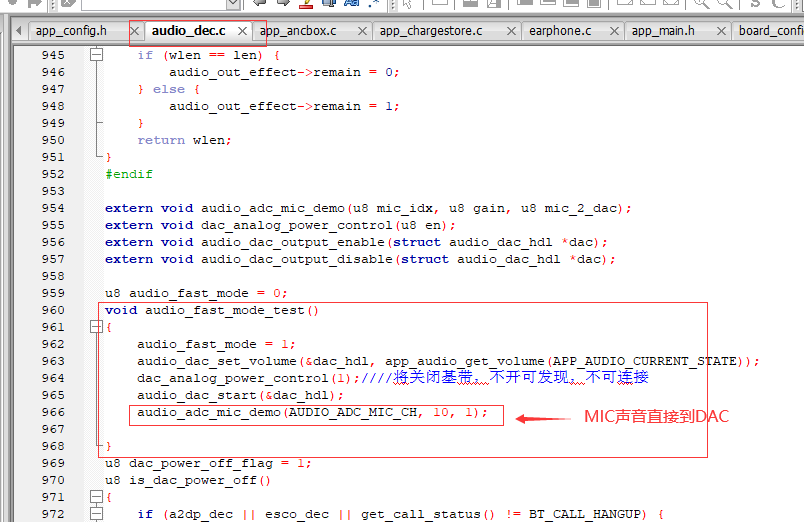Click the audio_adc_mic_demo extern declaration
The width and height of the screenshot is (804, 522).
click(x=368, y=208)
